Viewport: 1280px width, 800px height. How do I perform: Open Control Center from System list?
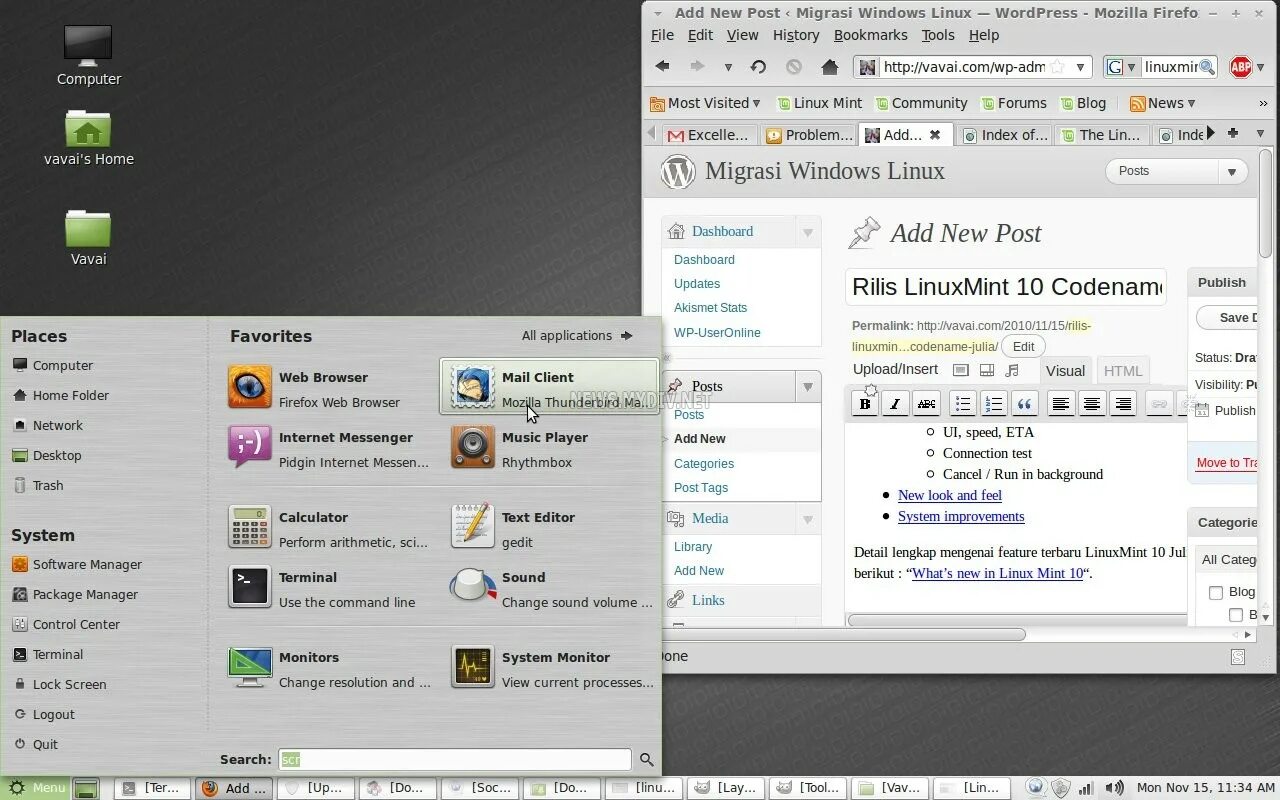(65, 625)
